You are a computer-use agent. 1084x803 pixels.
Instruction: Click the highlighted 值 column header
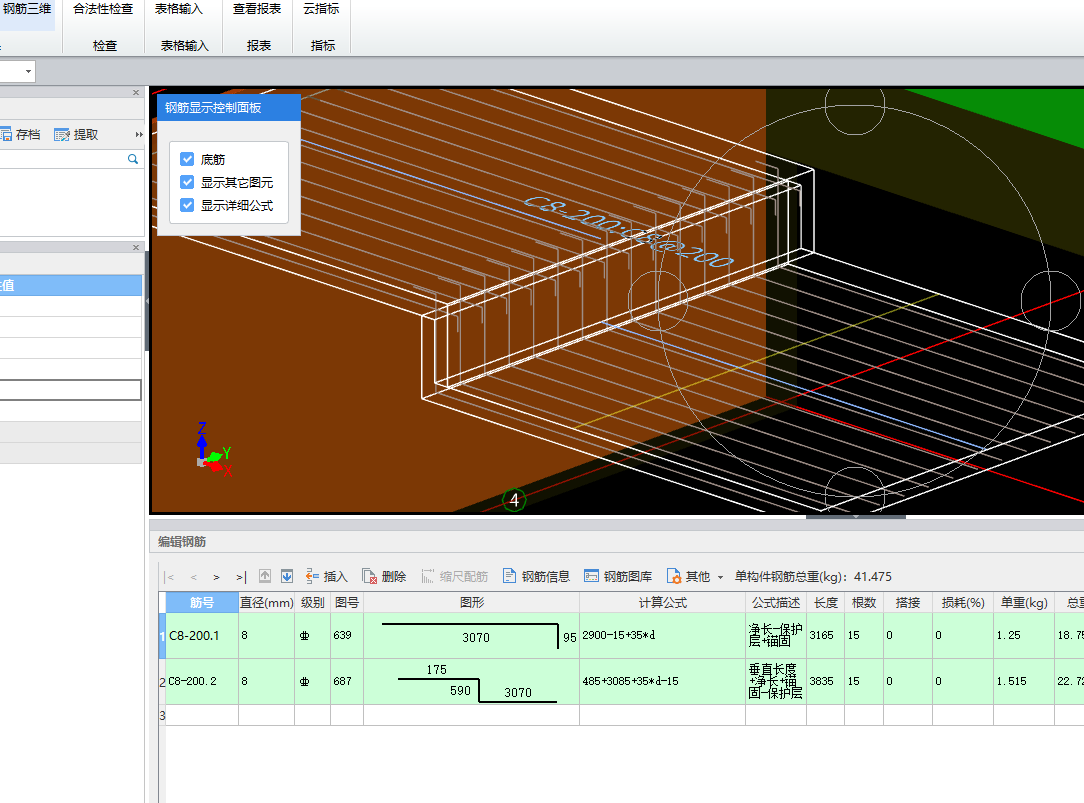[71, 285]
